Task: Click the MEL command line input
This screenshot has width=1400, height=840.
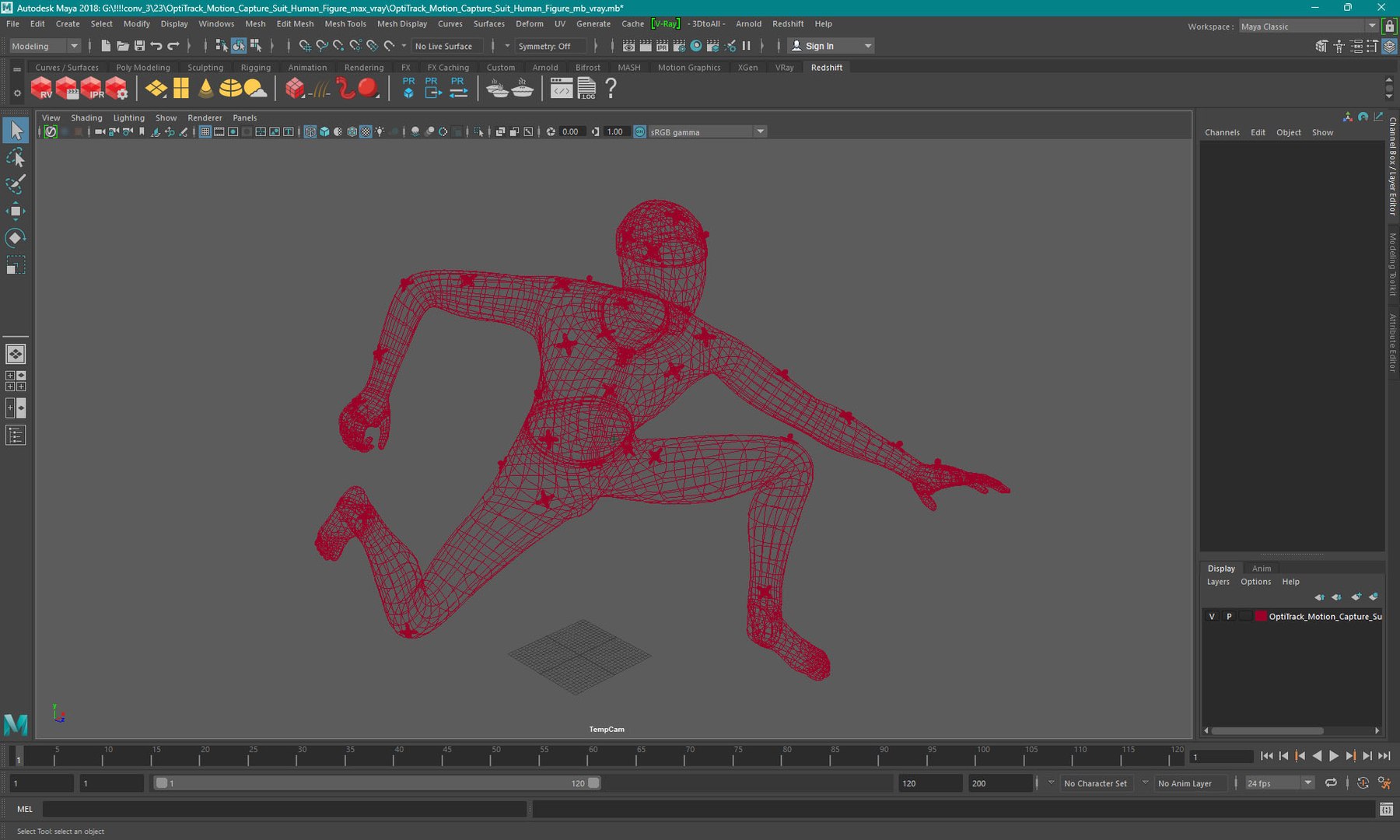Action: coord(285,809)
